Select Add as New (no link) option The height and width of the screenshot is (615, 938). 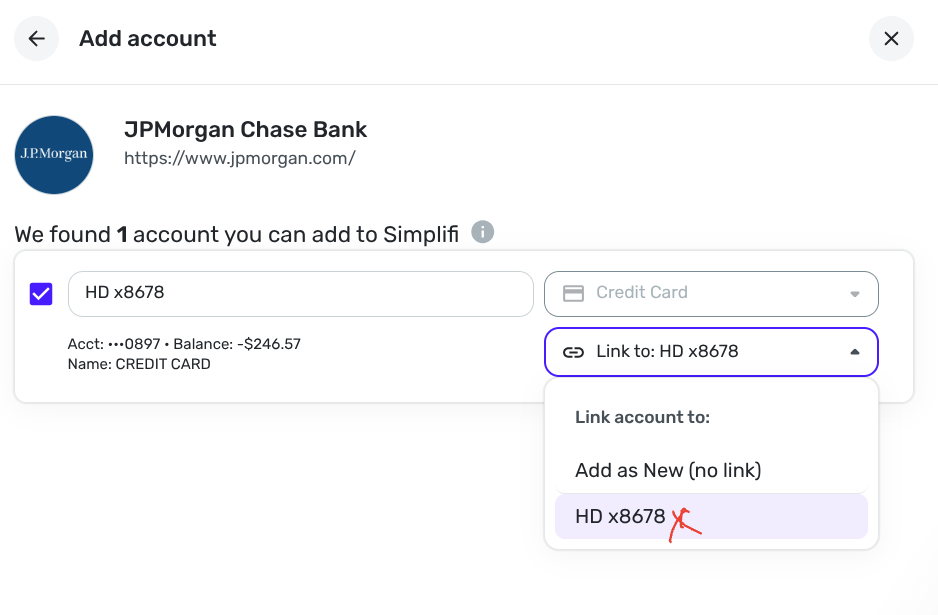[668, 470]
